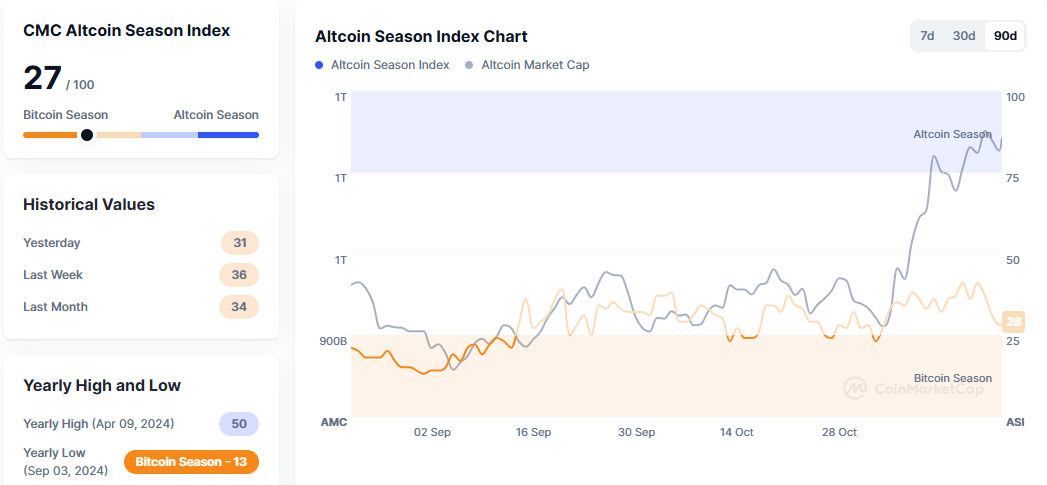Screen dimensions: 1047x485
Task: Click the Altcoin Market Cap legend label
Action: point(535,65)
